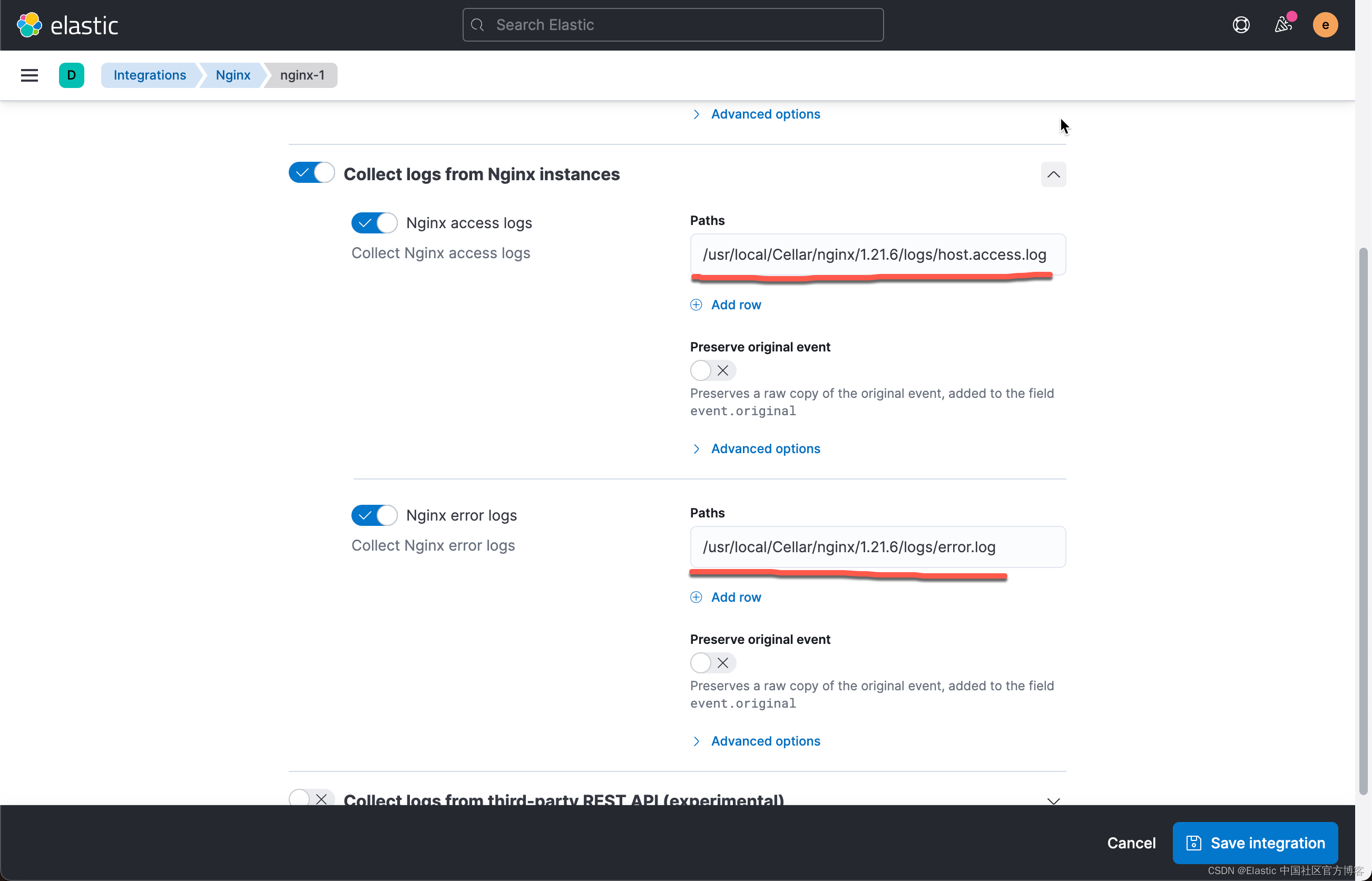Screen dimensions: 1372x881
Task: Disable Collect logs from Nginx instances
Action: [312, 173]
